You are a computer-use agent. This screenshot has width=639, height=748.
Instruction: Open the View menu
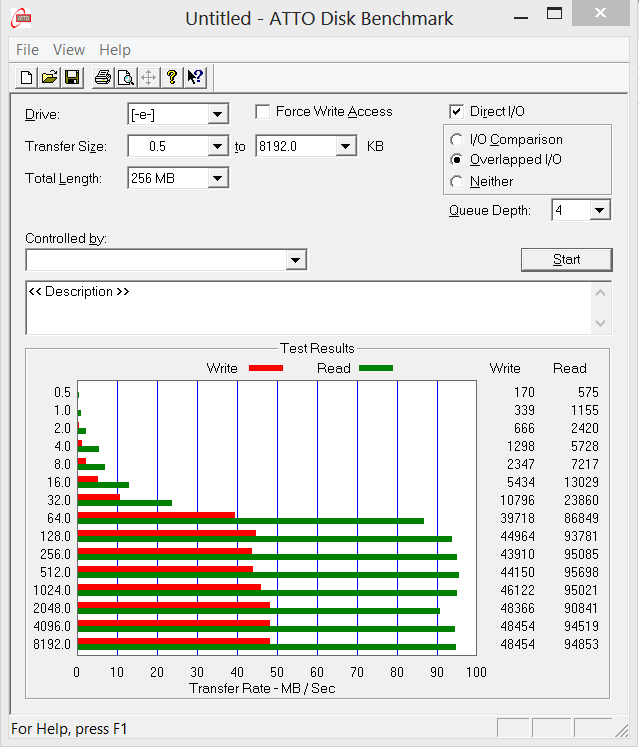point(69,50)
